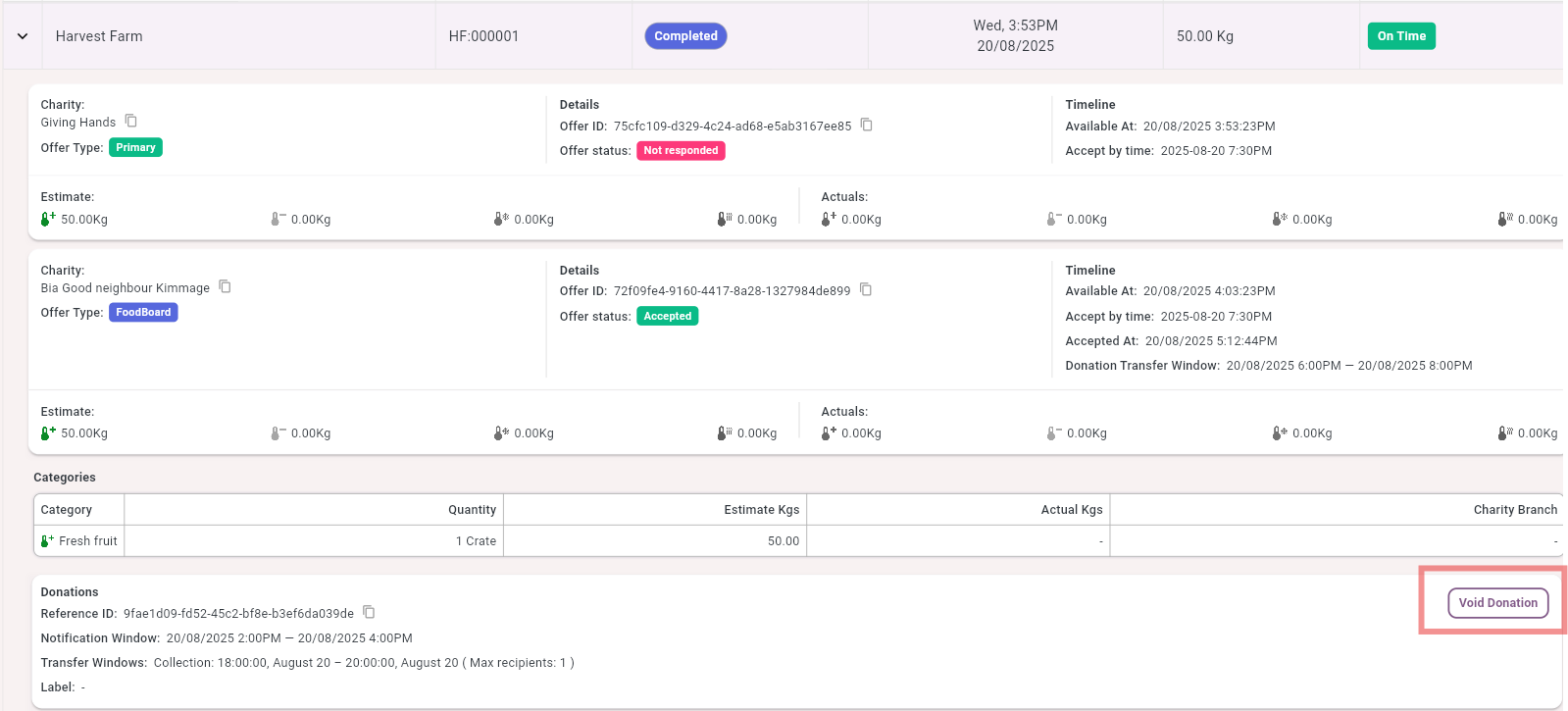Click the Category column header
This screenshot has height=711, width=1568.
point(67,510)
